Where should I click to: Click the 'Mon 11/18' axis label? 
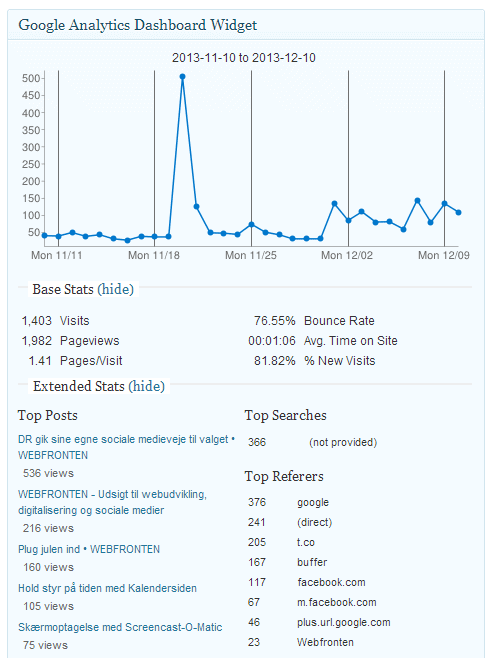click(154, 255)
